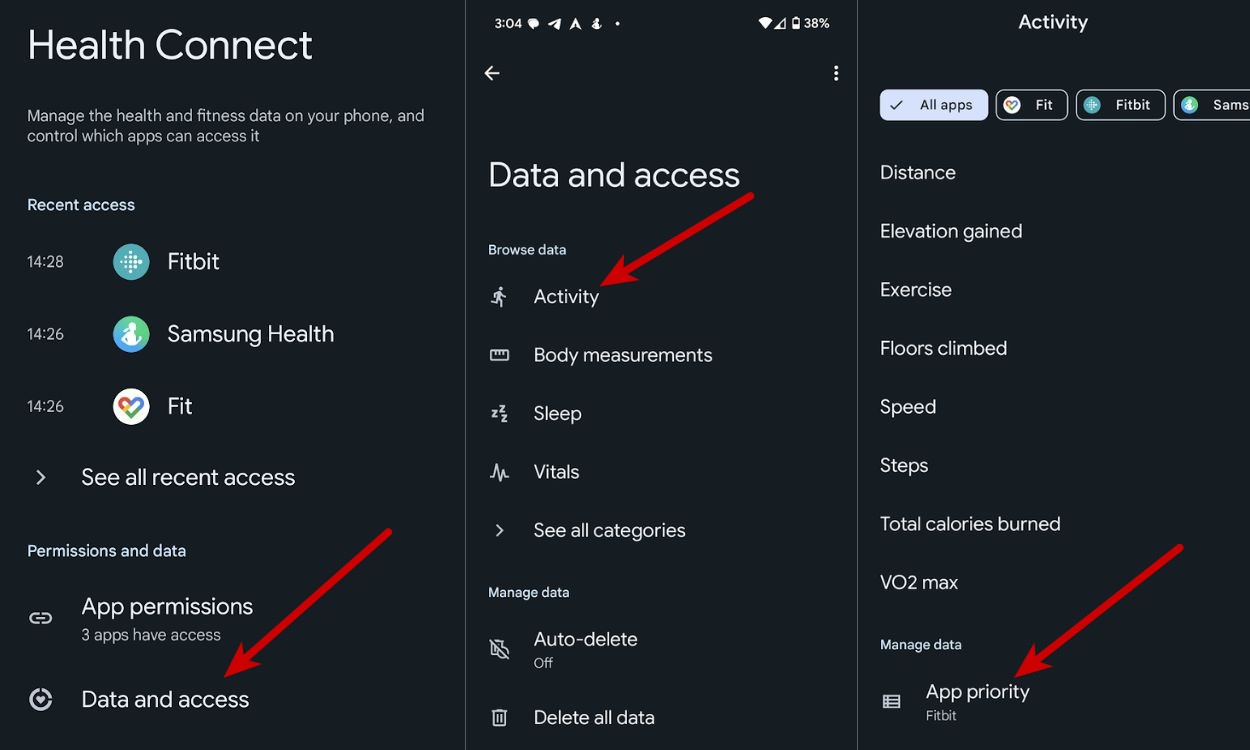Viewport: 1250px width, 750px height.
Task: Click the Samsung Health icon in recent access
Action: [131, 333]
